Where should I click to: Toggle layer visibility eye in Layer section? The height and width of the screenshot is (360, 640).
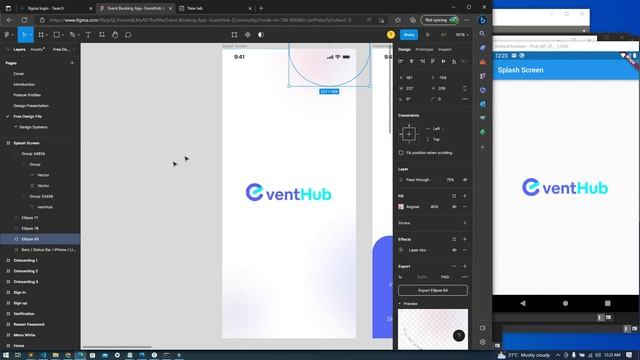(464, 180)
